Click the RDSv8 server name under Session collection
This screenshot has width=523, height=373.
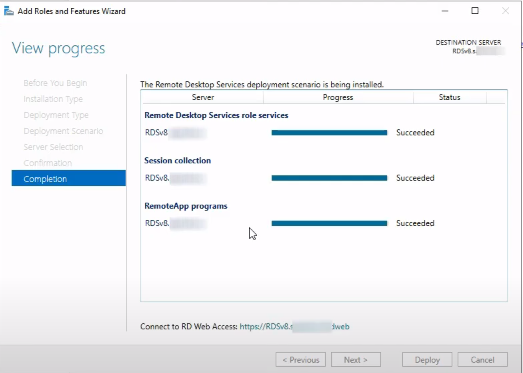tap(175, 178)
